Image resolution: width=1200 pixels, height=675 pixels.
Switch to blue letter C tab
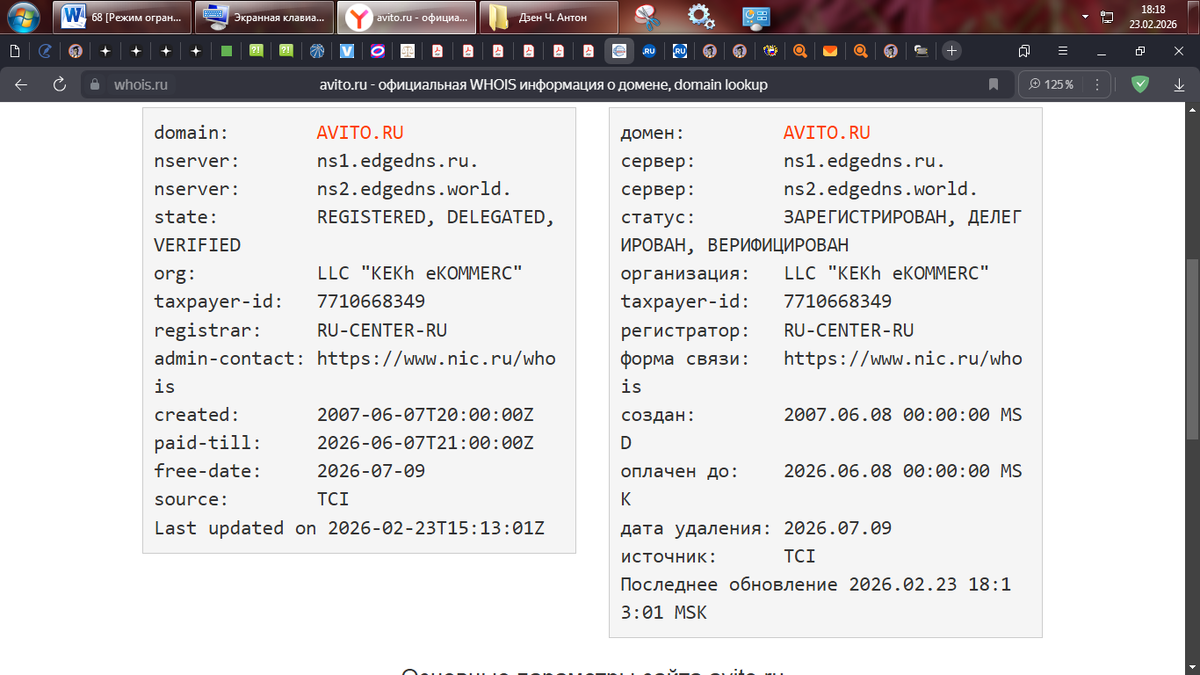tap(45, 50)
